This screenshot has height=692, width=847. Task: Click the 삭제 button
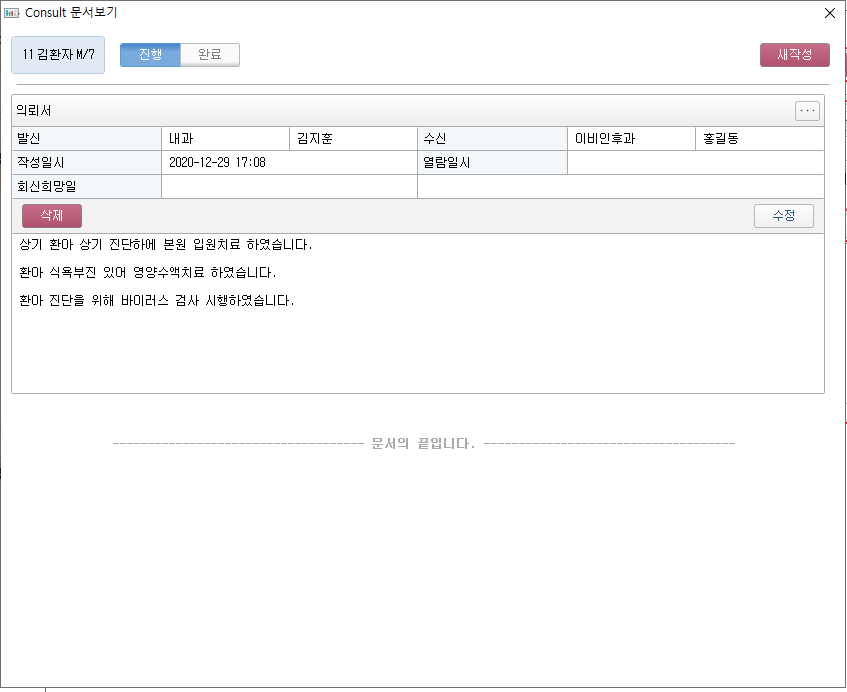pos(52,216)
